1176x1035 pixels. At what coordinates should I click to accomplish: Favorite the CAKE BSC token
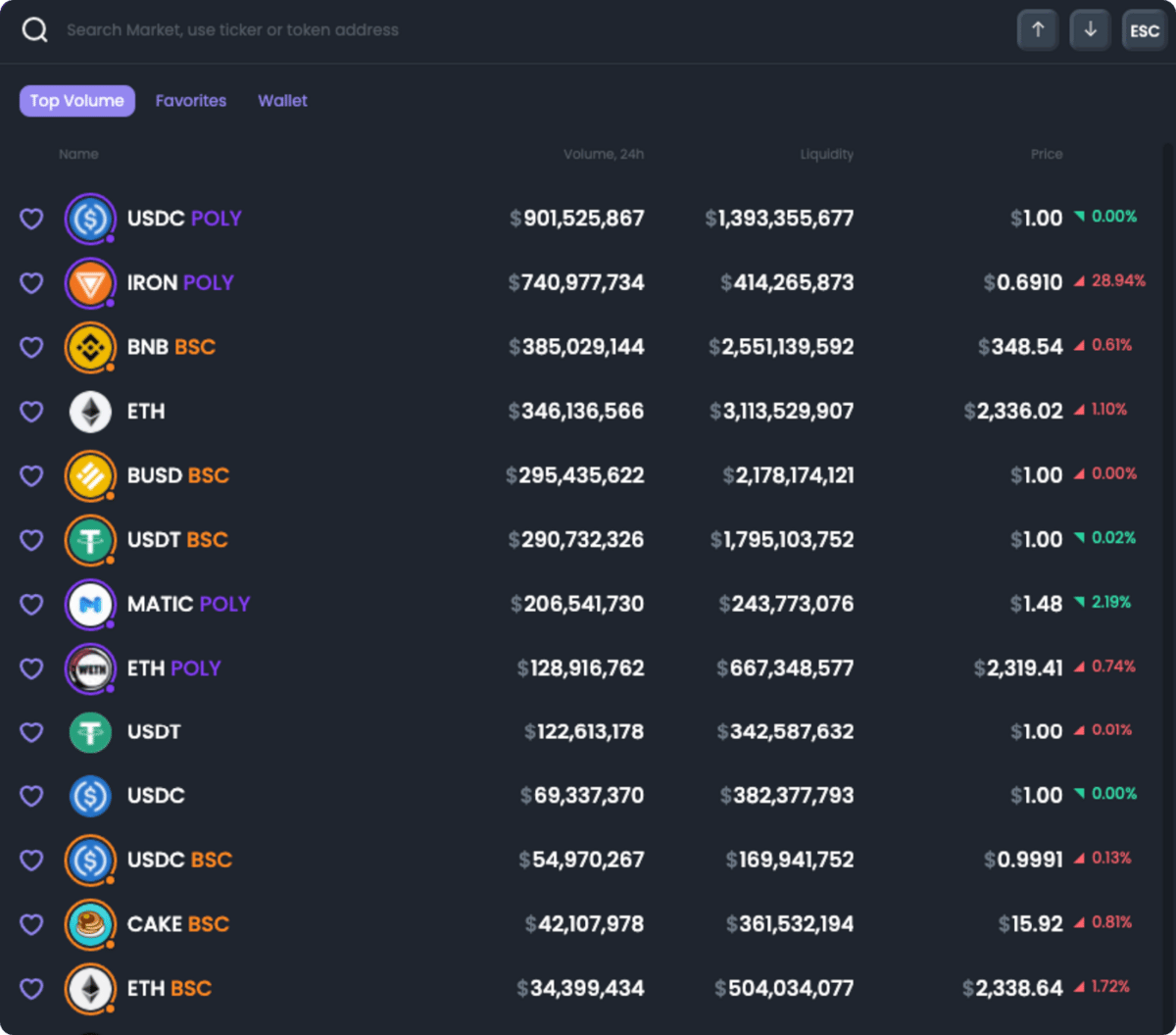coord(30,924)
